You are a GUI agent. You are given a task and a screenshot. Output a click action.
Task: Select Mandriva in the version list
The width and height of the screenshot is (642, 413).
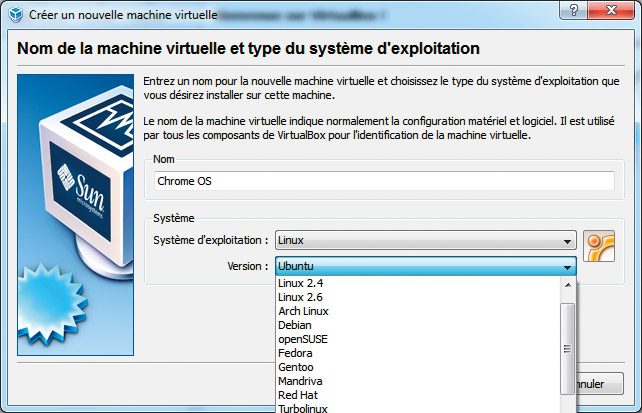[x=418, y=381]
